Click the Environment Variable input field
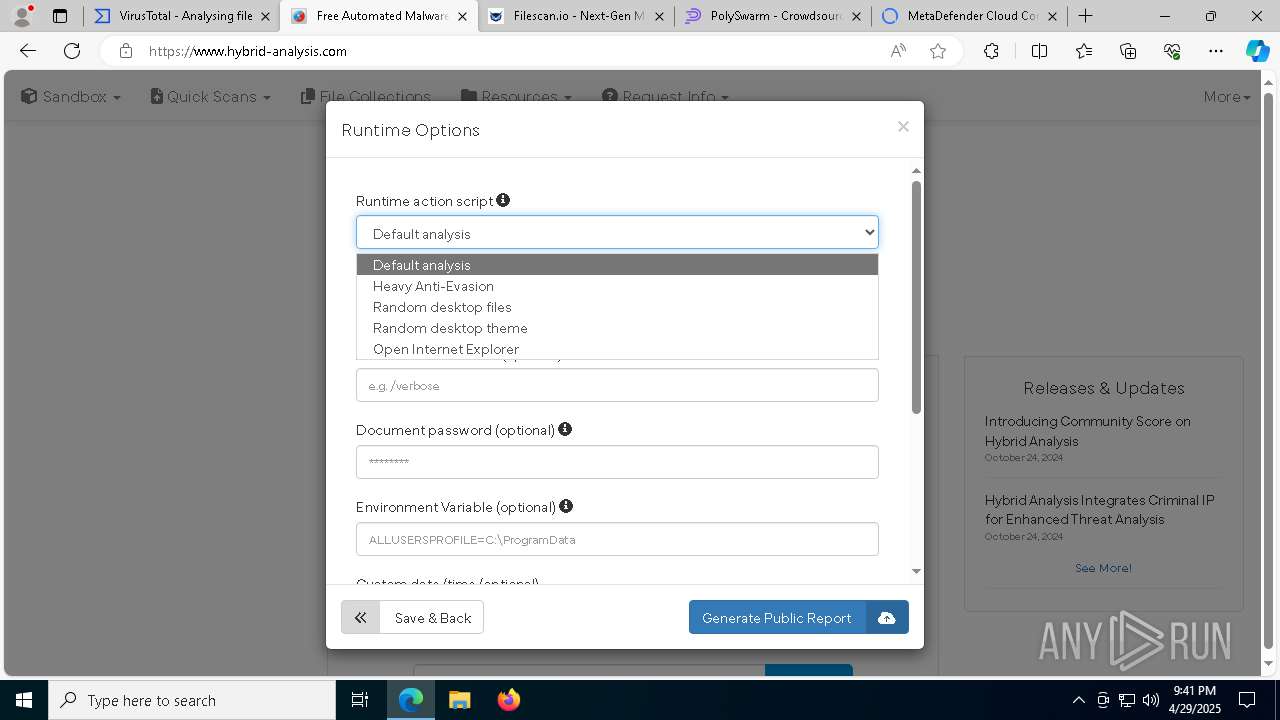This screenshot has height=720, width=1280. (617, 539)
